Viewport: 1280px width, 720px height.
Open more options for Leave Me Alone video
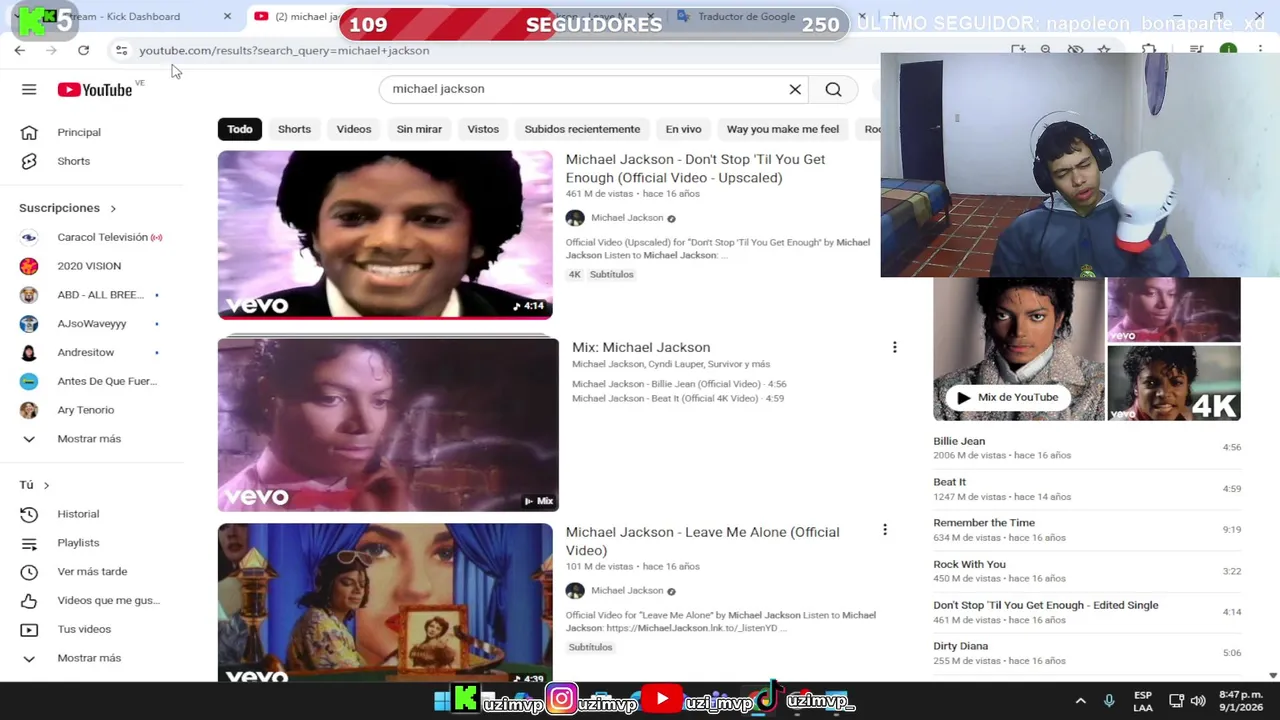884,529
